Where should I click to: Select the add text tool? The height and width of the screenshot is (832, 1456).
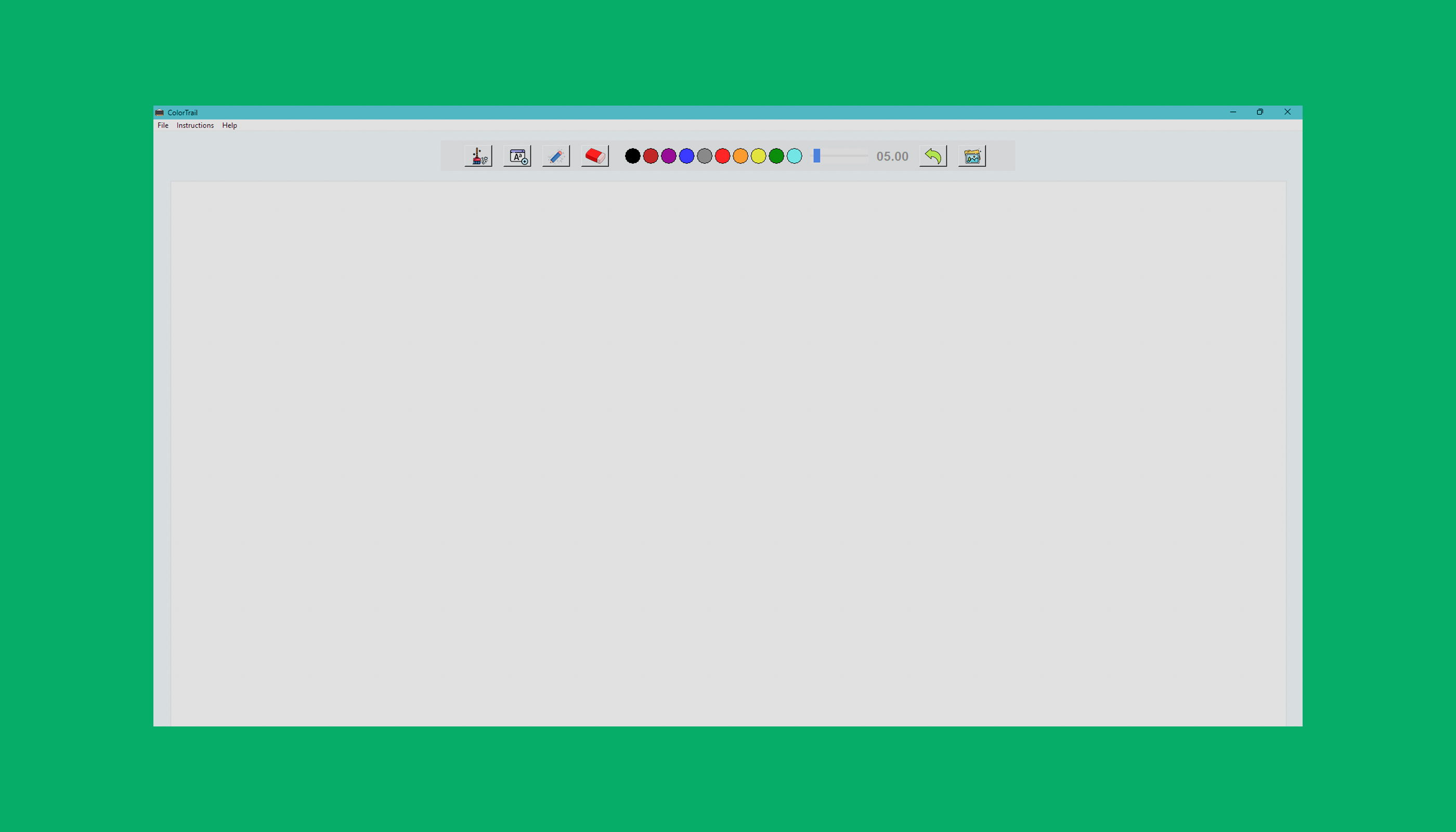pyautogui.click(x=517, y=156)
